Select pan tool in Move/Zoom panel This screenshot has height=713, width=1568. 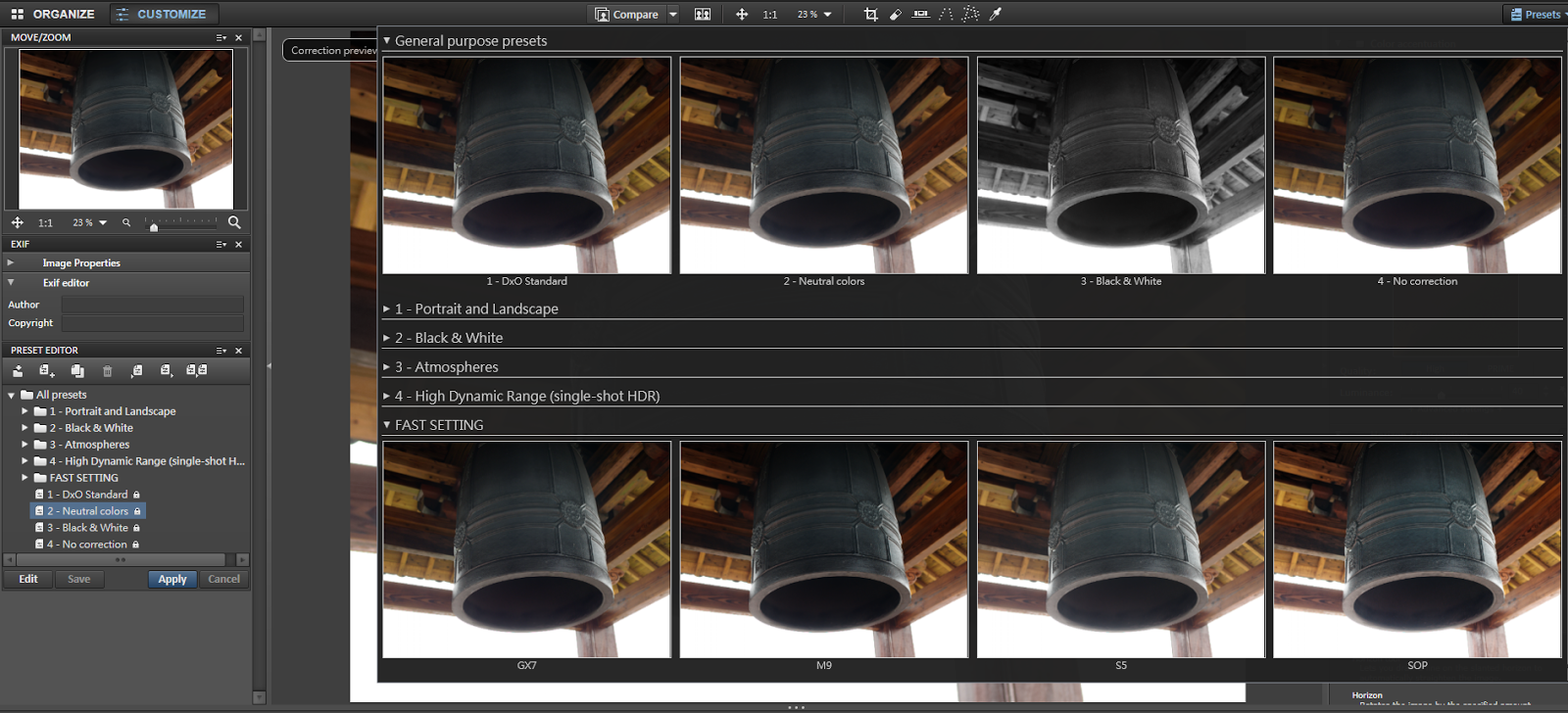[18, 222]
